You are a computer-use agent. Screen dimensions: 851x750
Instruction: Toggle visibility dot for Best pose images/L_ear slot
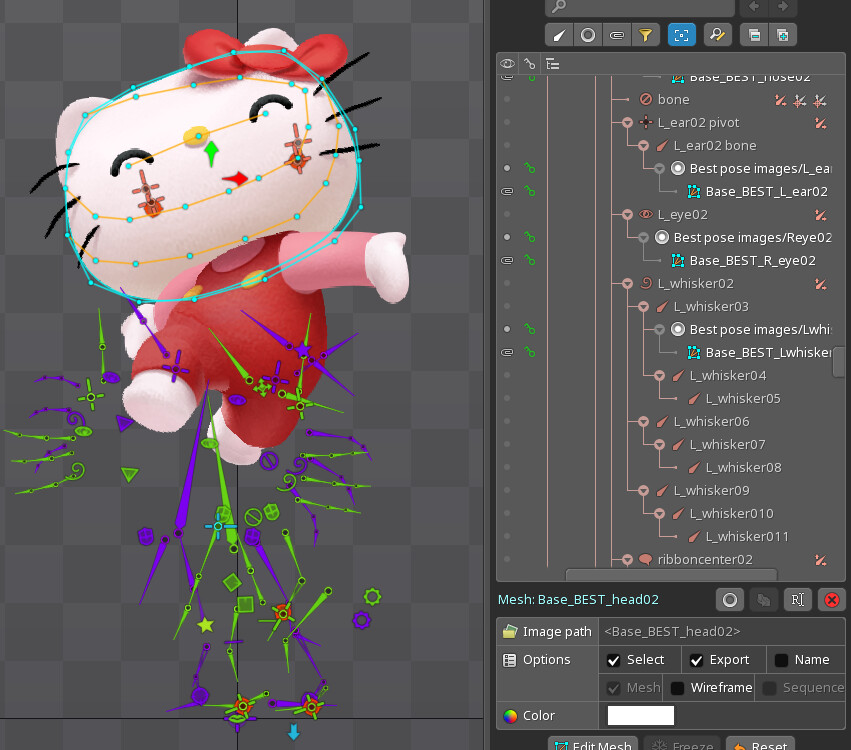point(507,168)
